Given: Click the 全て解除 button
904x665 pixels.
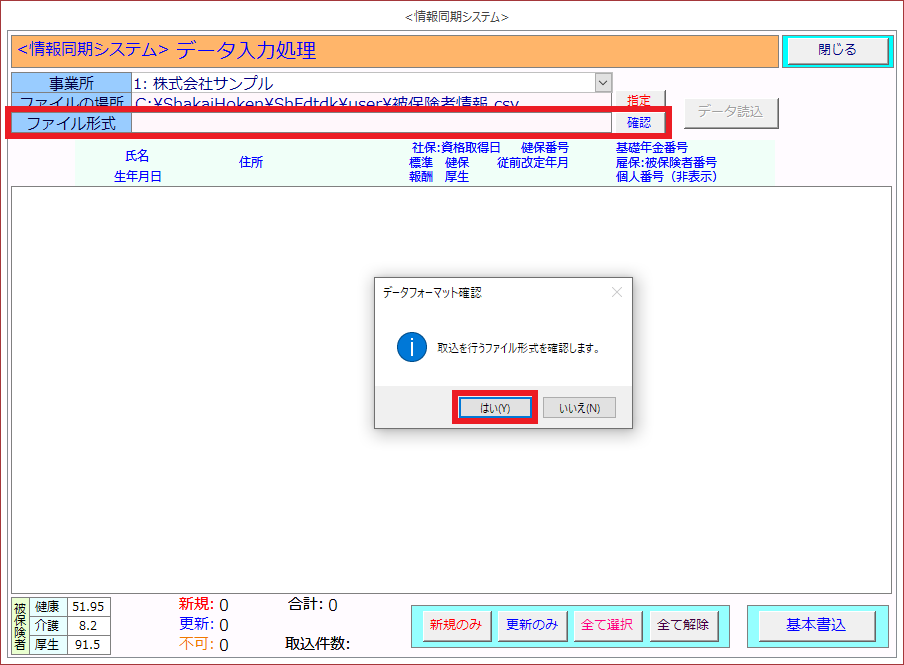Looking at the screenshot, I should 683,626.
